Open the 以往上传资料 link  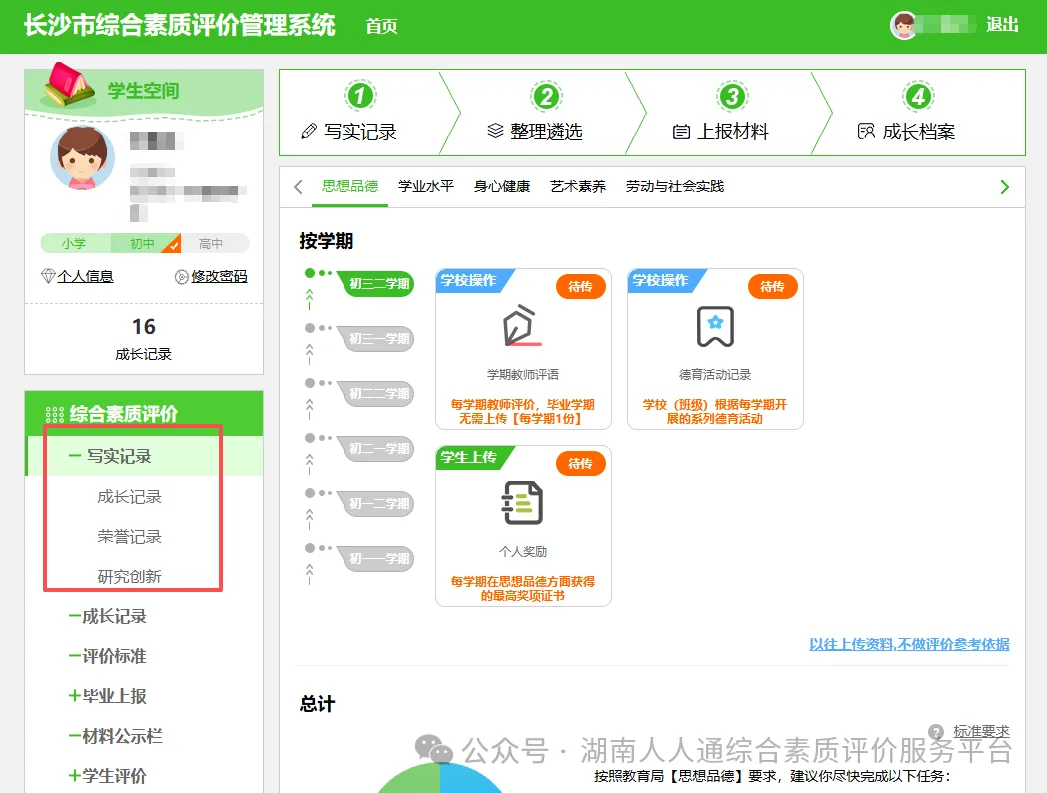[x=908, y=644]
